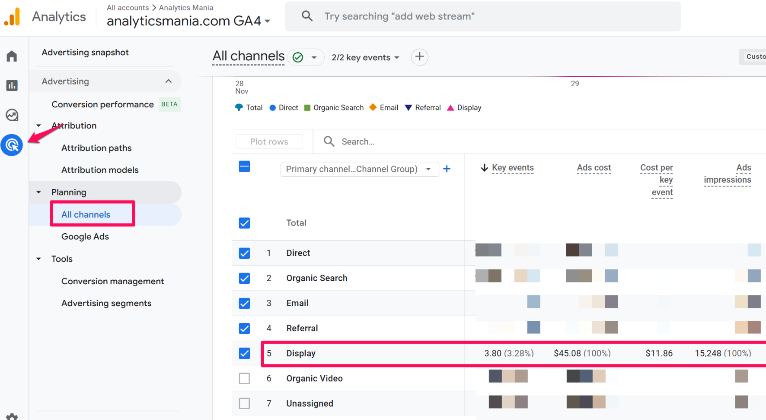The width and height of the screenshot is (766, 420).
Task: Collapse the Advertising section
Action: point(167,81)
